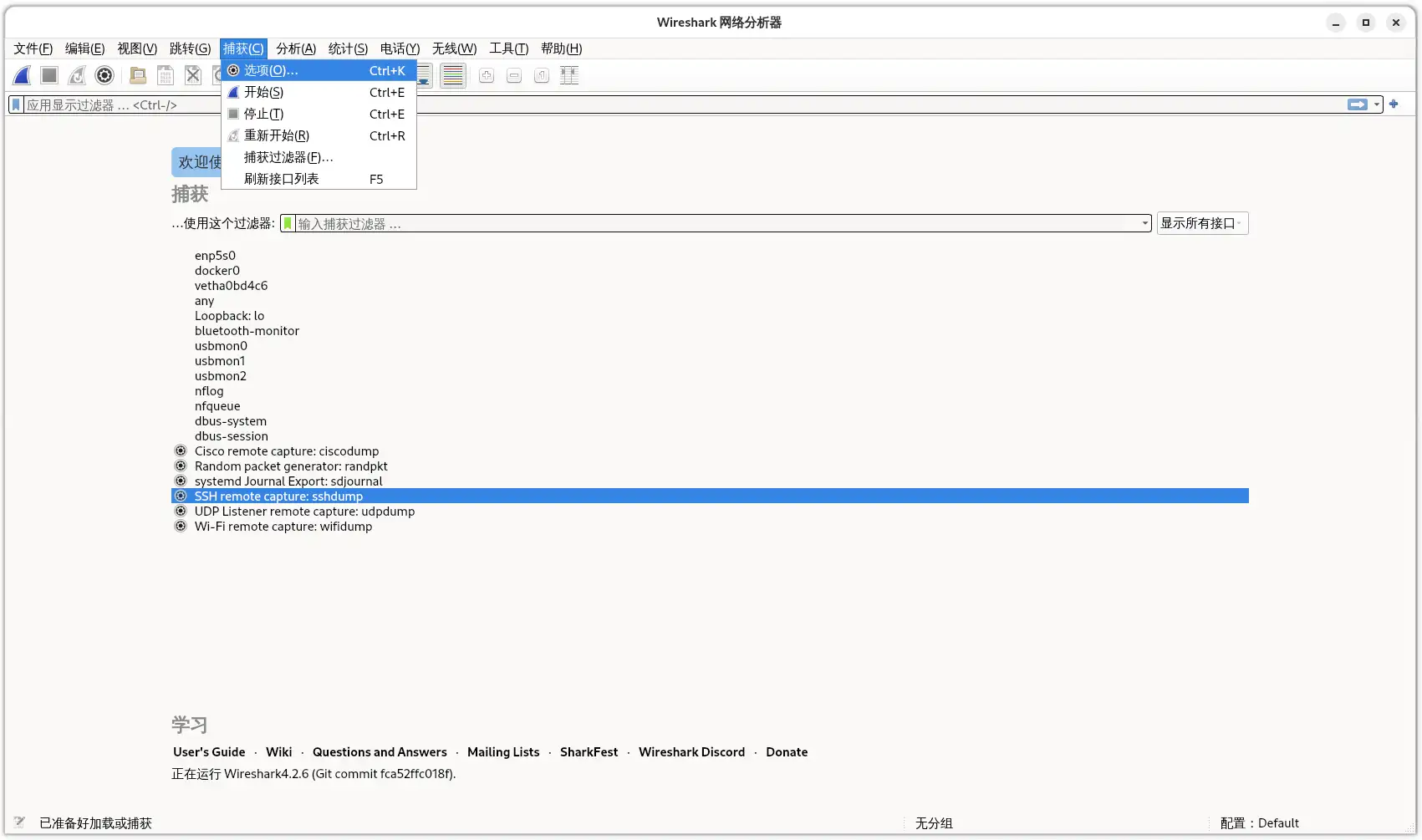Open 捕获过滤器(F)... from the menu
1422x840 pixels.
[x=319, y=157]
